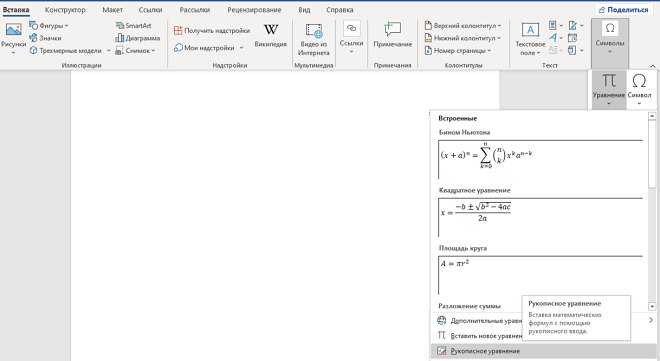Insert a Текстовое поле text box

pyautogui.click(x=530, y=39)
